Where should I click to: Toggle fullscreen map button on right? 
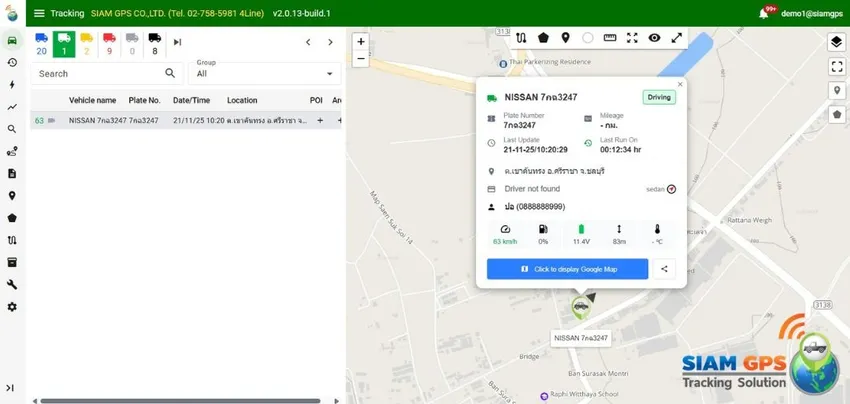[x=837, y=67]
